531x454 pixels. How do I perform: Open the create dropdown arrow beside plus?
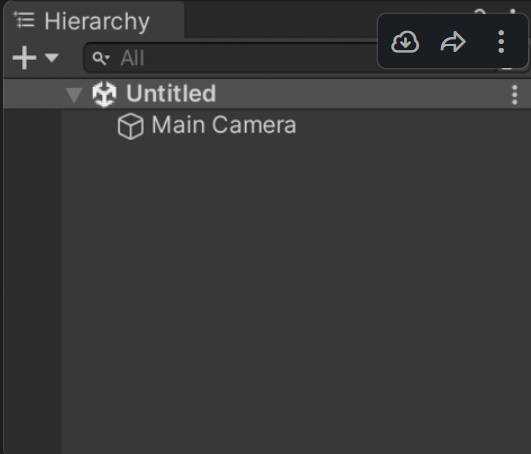point(52,58)
